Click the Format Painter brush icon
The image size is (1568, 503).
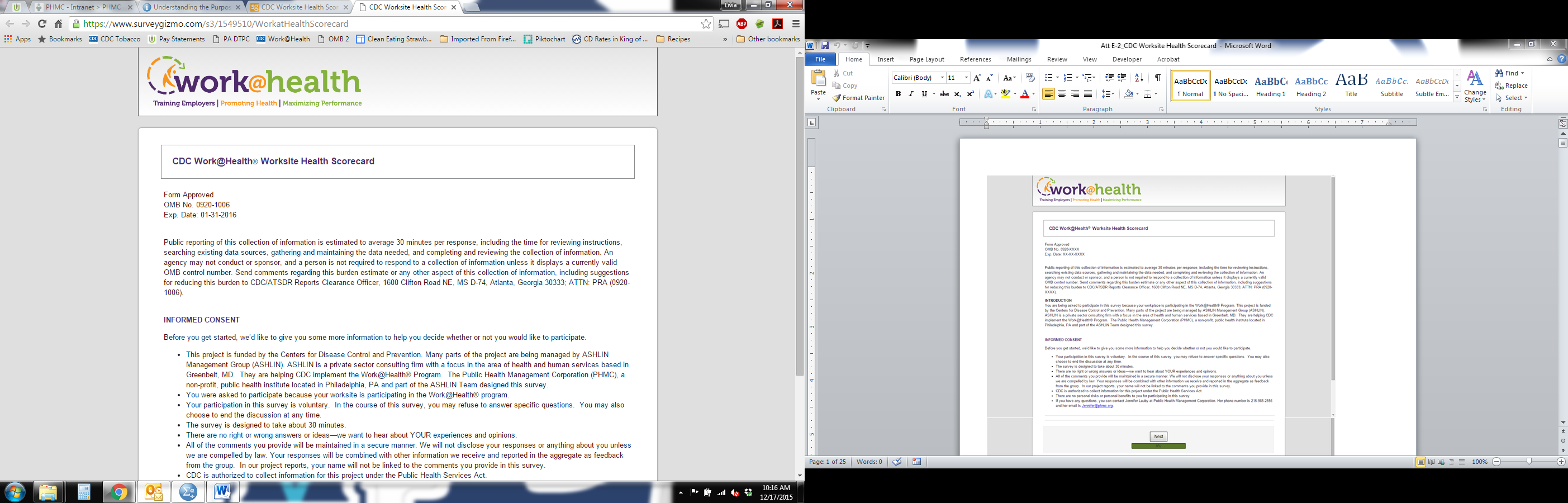pyautogui.click(x=837, y=98)
